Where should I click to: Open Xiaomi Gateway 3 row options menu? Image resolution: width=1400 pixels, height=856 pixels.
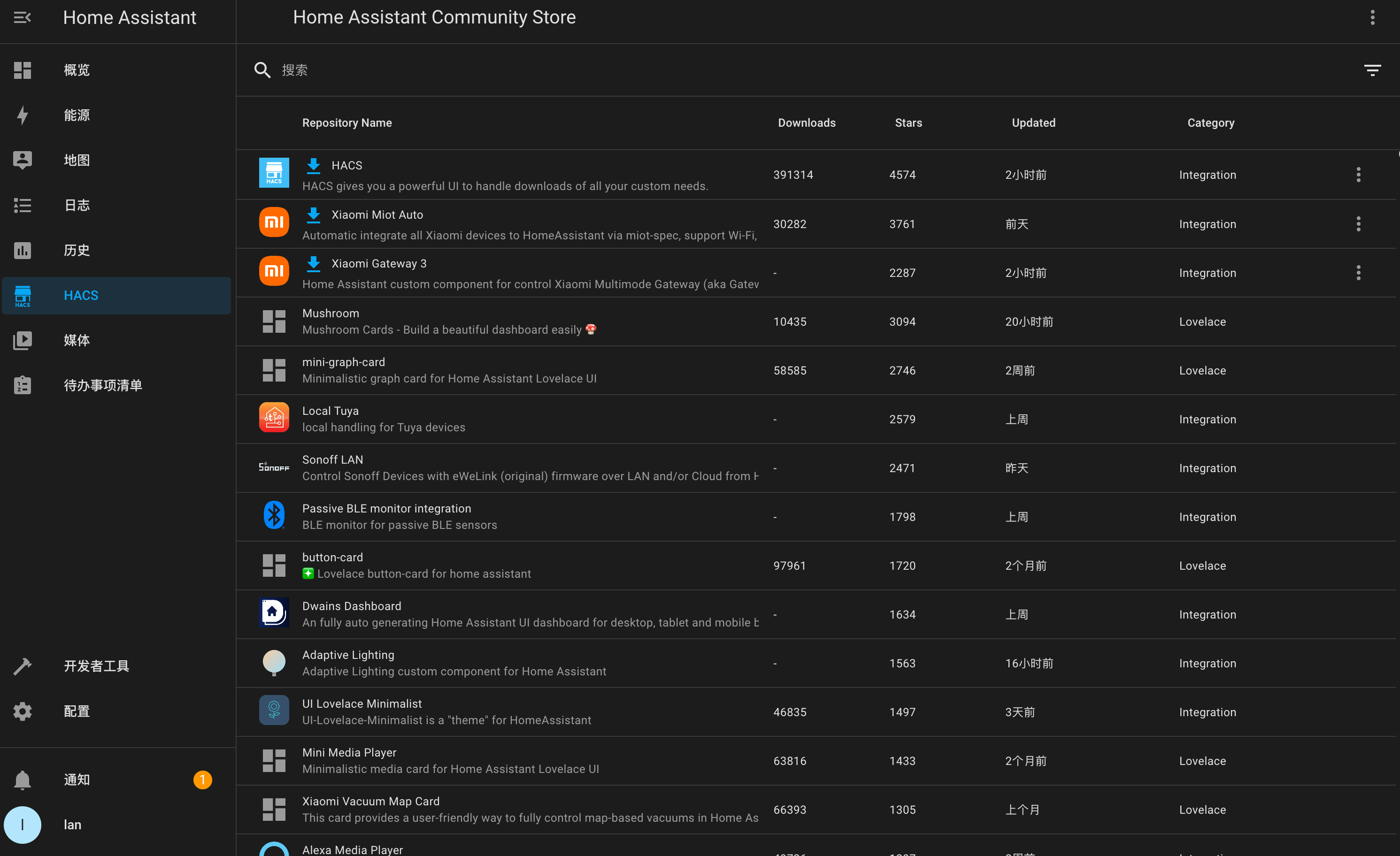(1359, 273)
